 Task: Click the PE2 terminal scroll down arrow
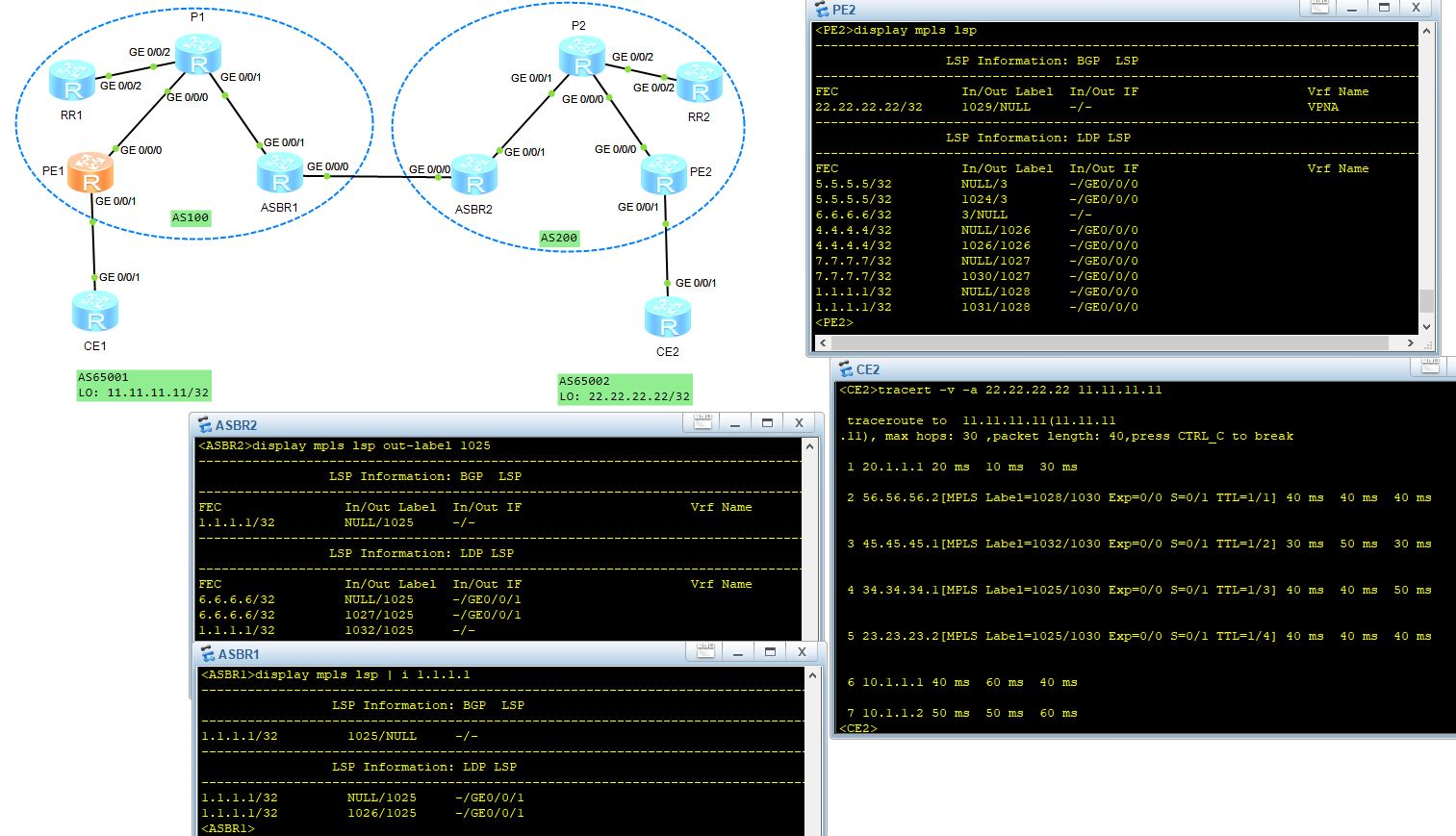[1426, 327]
